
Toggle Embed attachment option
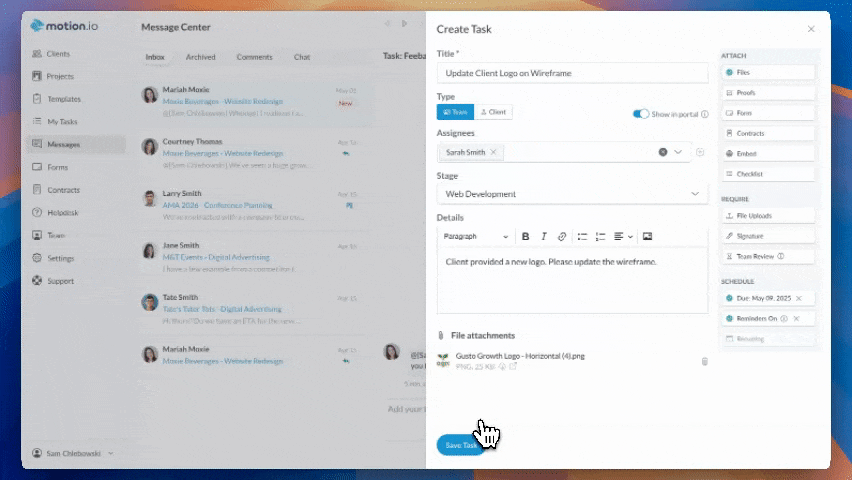point(768,154)
